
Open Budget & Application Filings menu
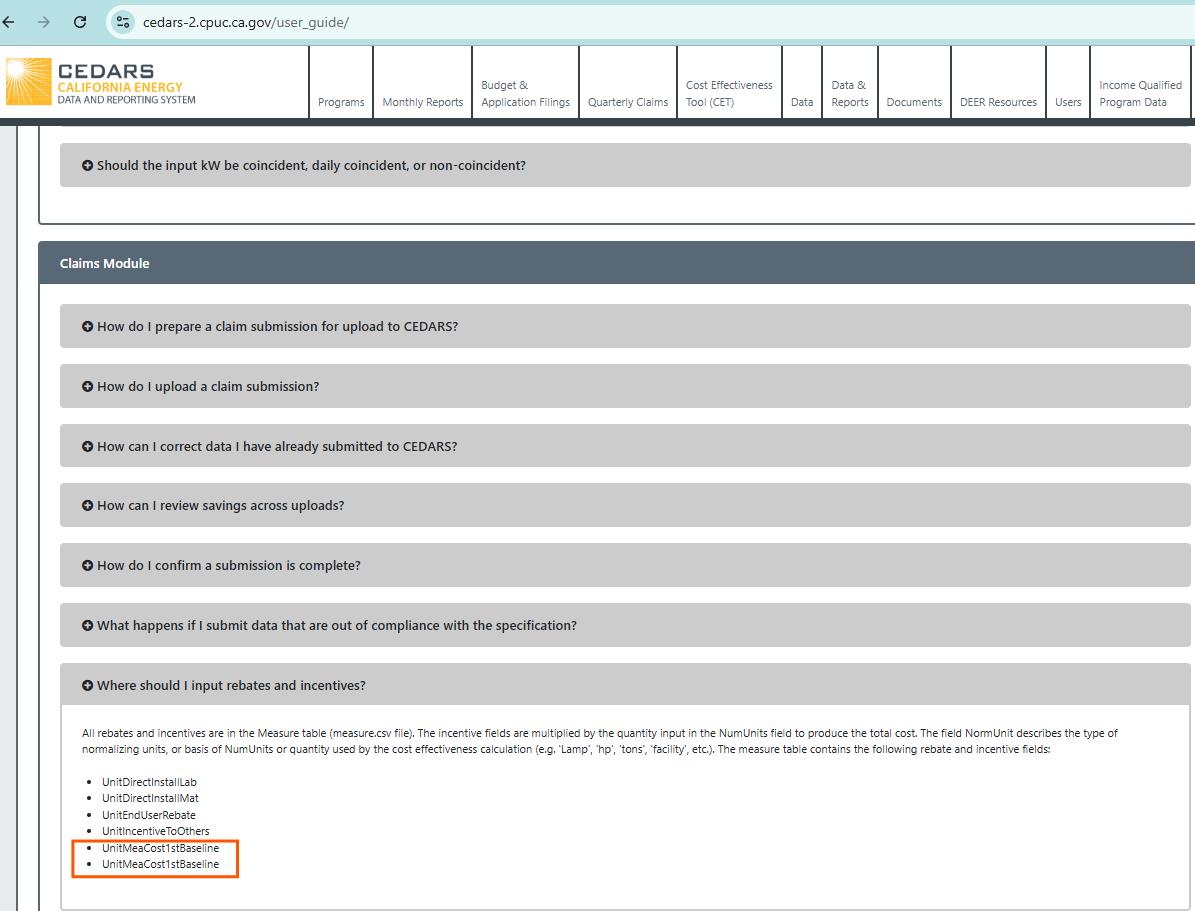525,94
